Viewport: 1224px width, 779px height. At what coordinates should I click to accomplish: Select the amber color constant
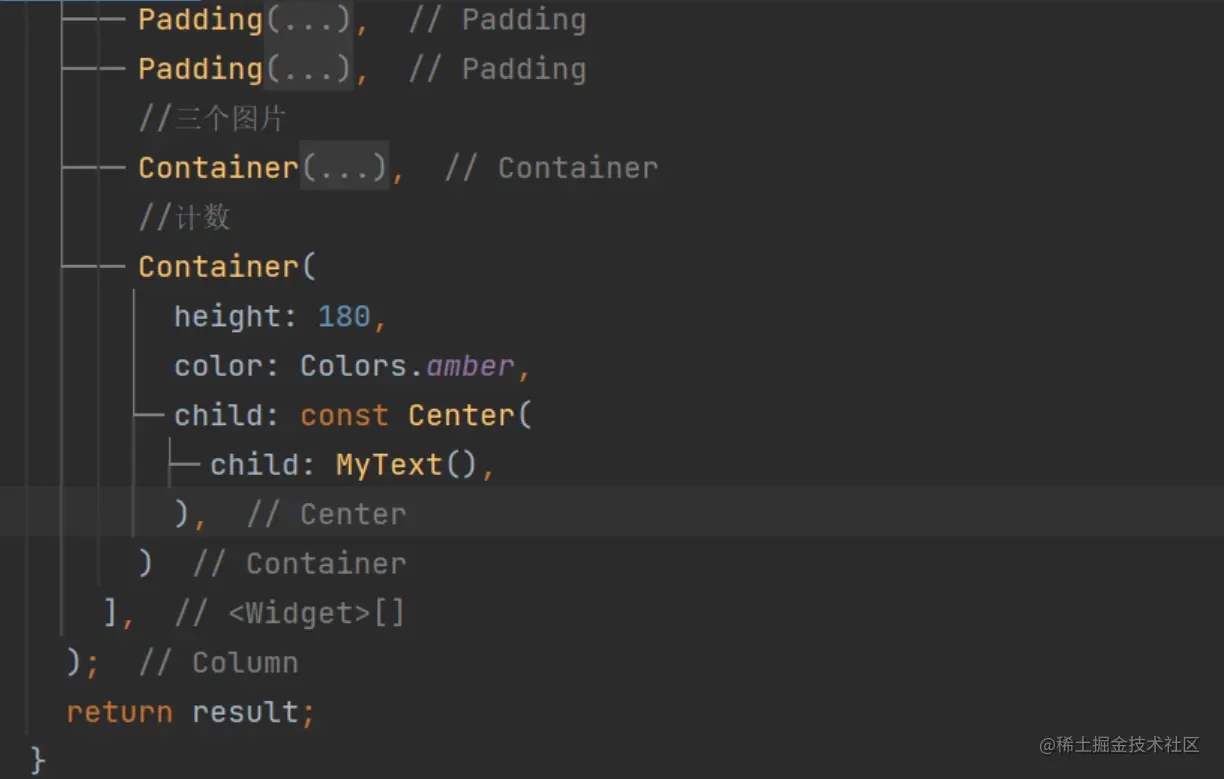[x=470, y=365]
